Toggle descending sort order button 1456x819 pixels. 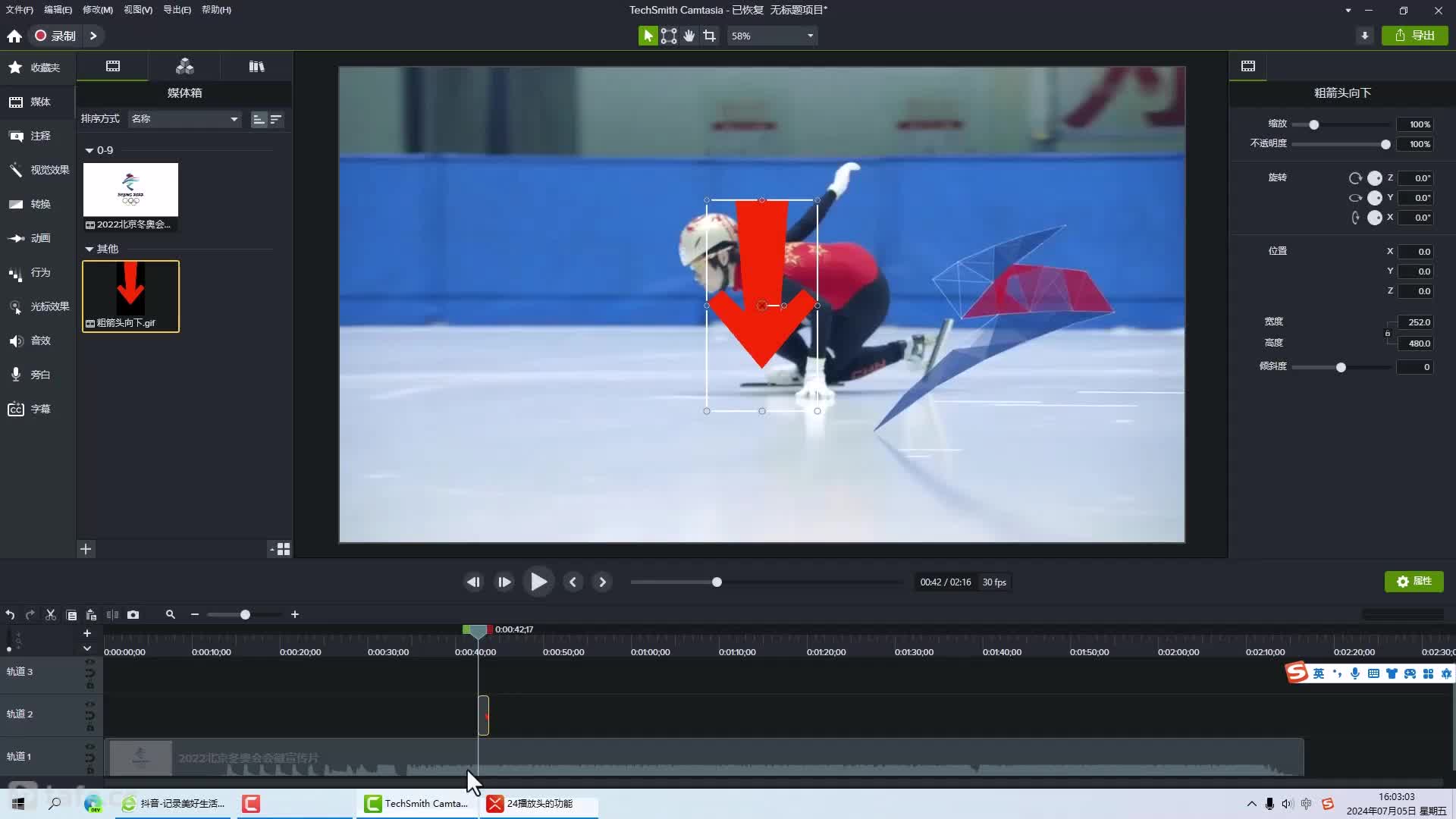pyautogui.click(x=276, y=119)
